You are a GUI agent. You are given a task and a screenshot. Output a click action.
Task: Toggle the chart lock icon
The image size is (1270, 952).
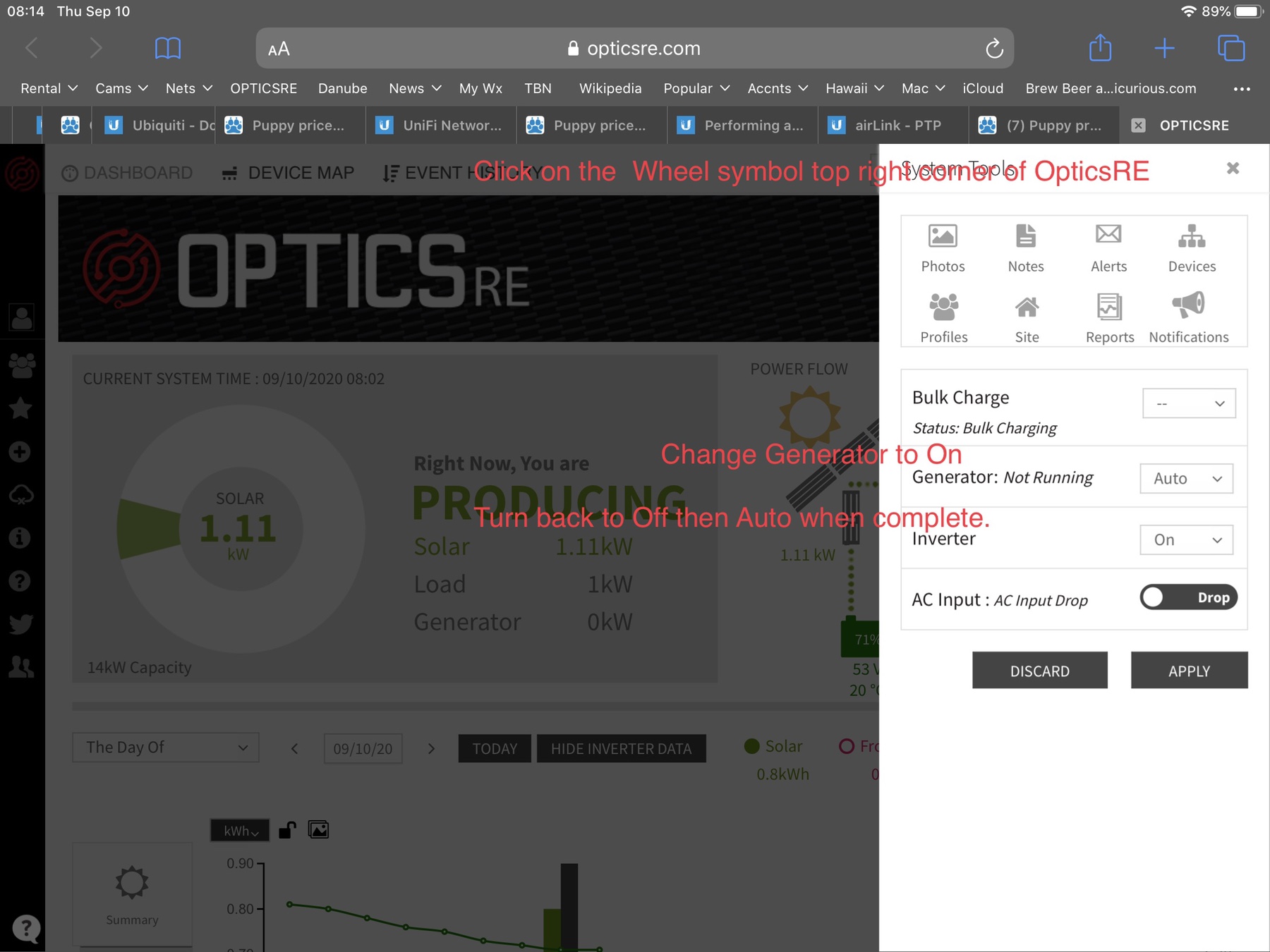287,830
